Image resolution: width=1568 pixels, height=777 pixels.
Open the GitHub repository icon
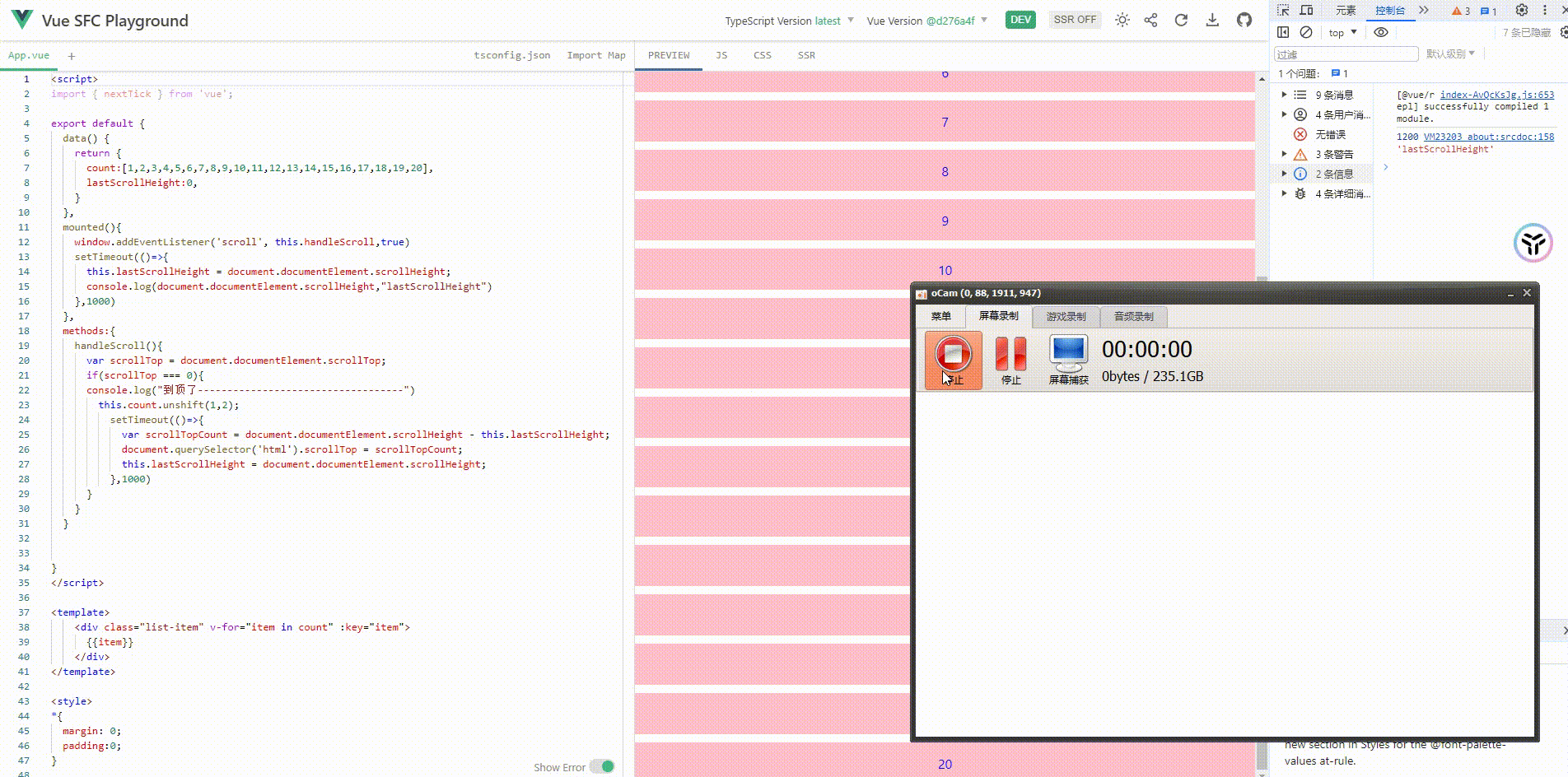coord(1244,20)
